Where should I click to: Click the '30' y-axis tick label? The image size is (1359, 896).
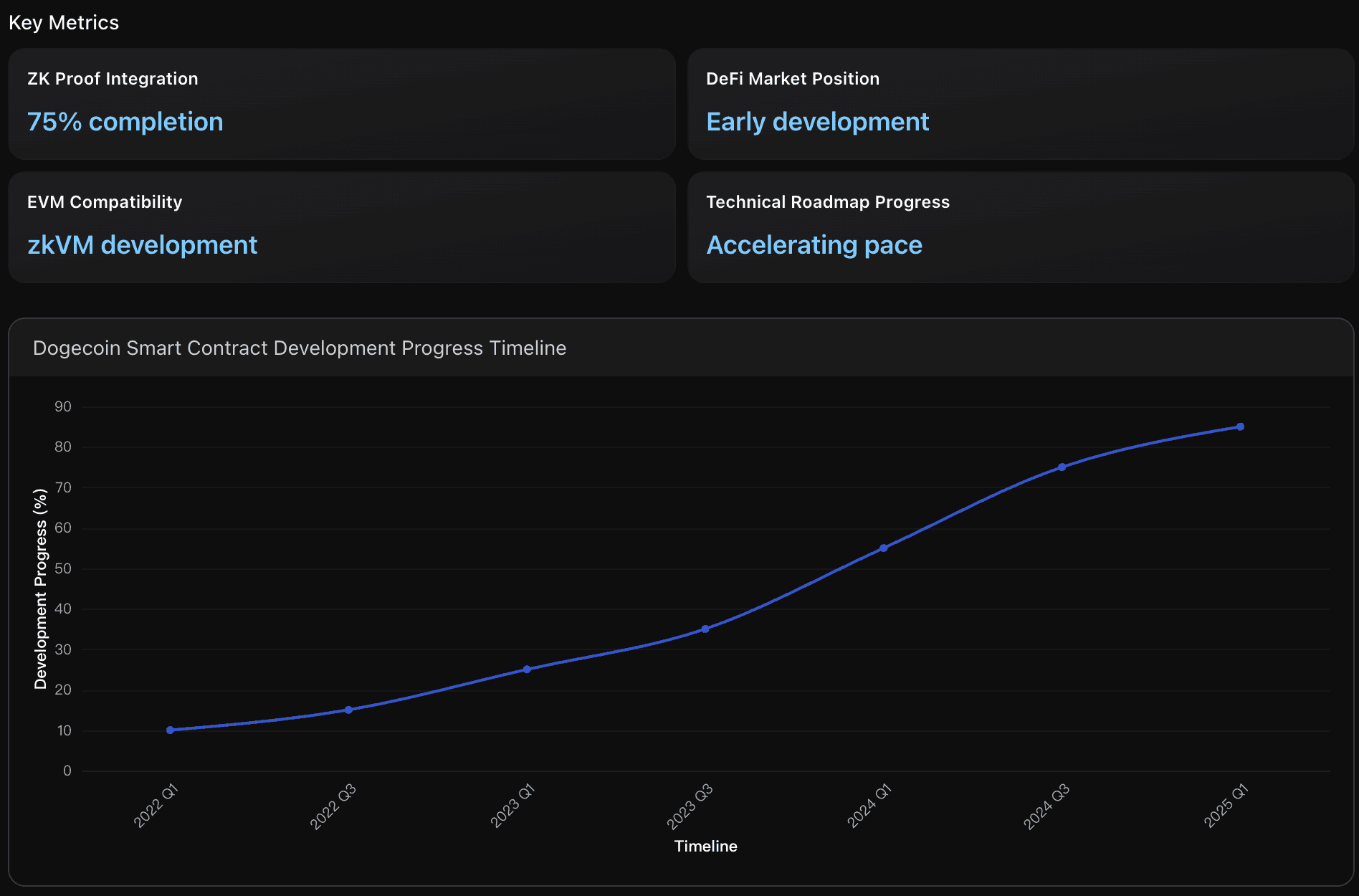pyautogui.click(x=63, y=650)
